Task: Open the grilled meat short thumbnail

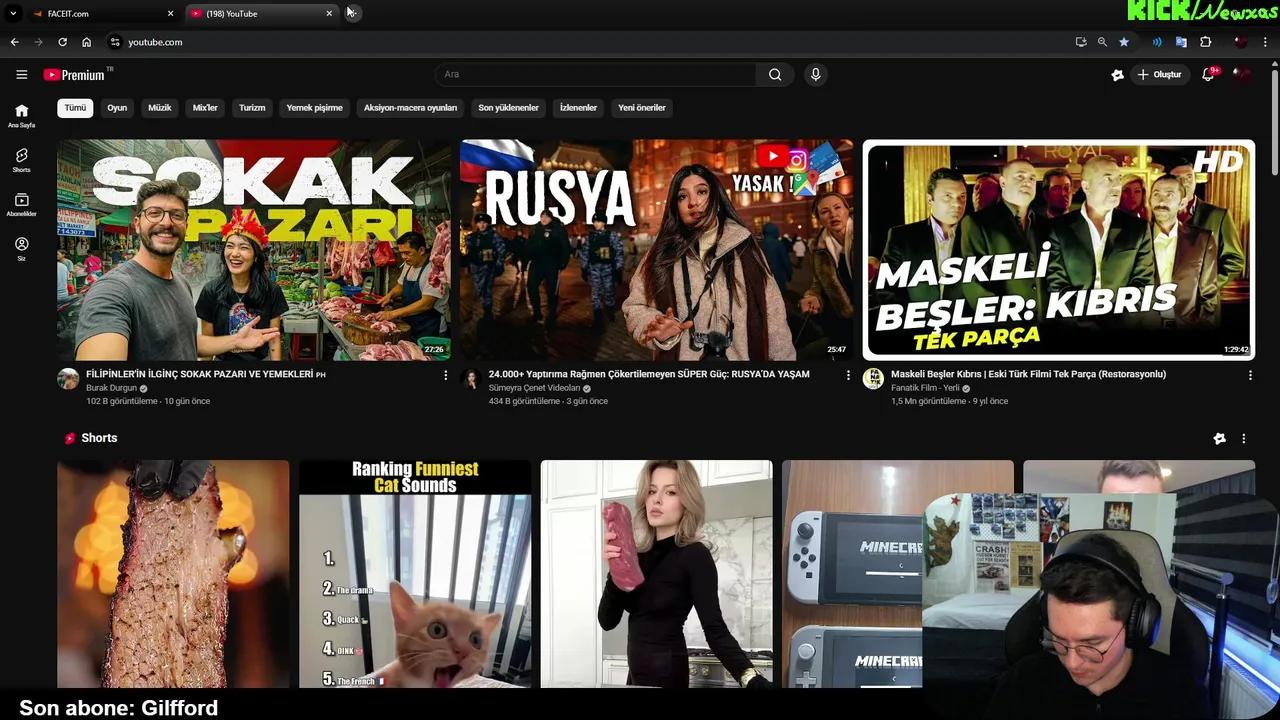Action: pyautogui.click(x=173, y=574)
